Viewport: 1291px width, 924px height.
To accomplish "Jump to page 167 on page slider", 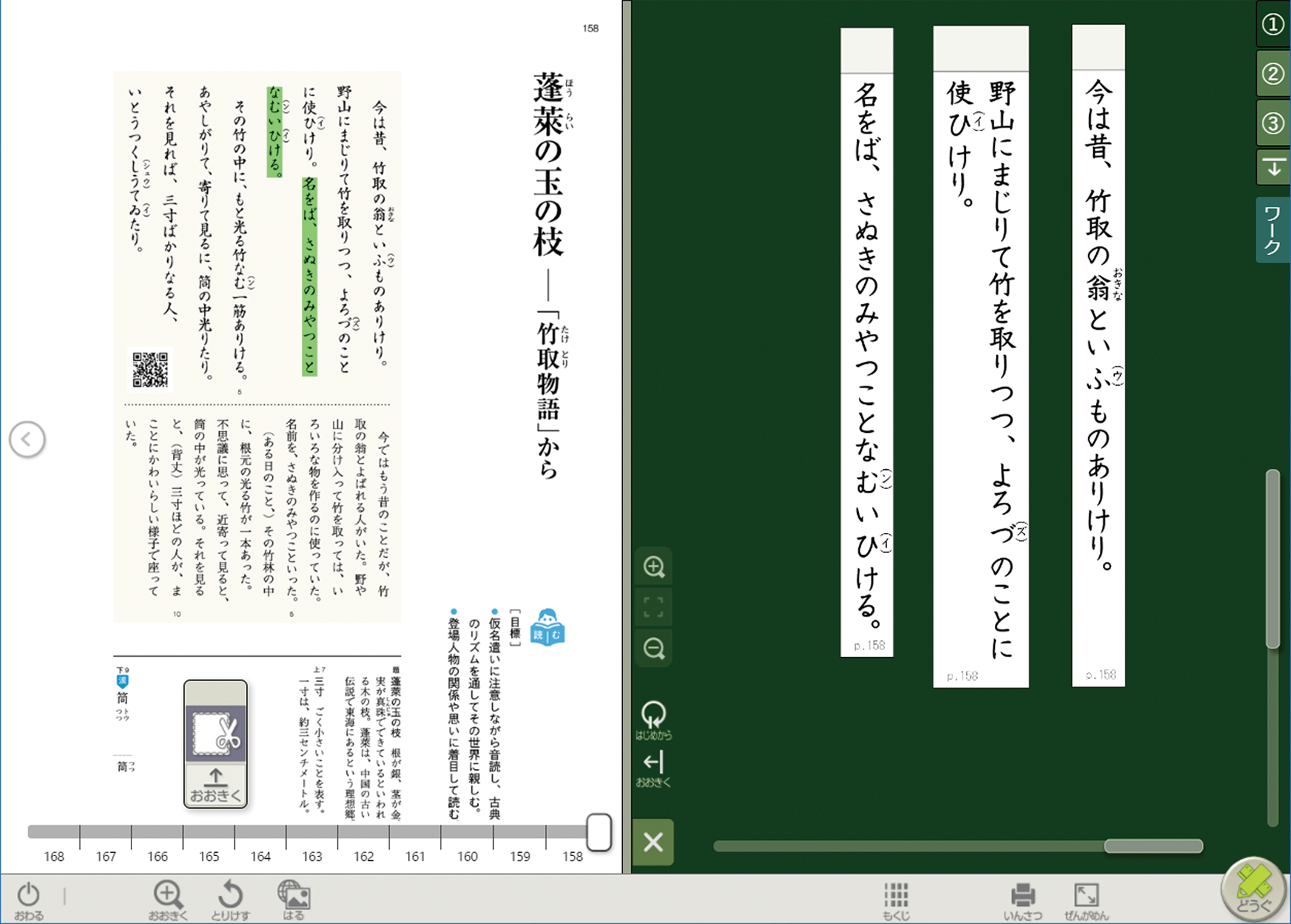I will pyautogui.click(x=106, y=856).
